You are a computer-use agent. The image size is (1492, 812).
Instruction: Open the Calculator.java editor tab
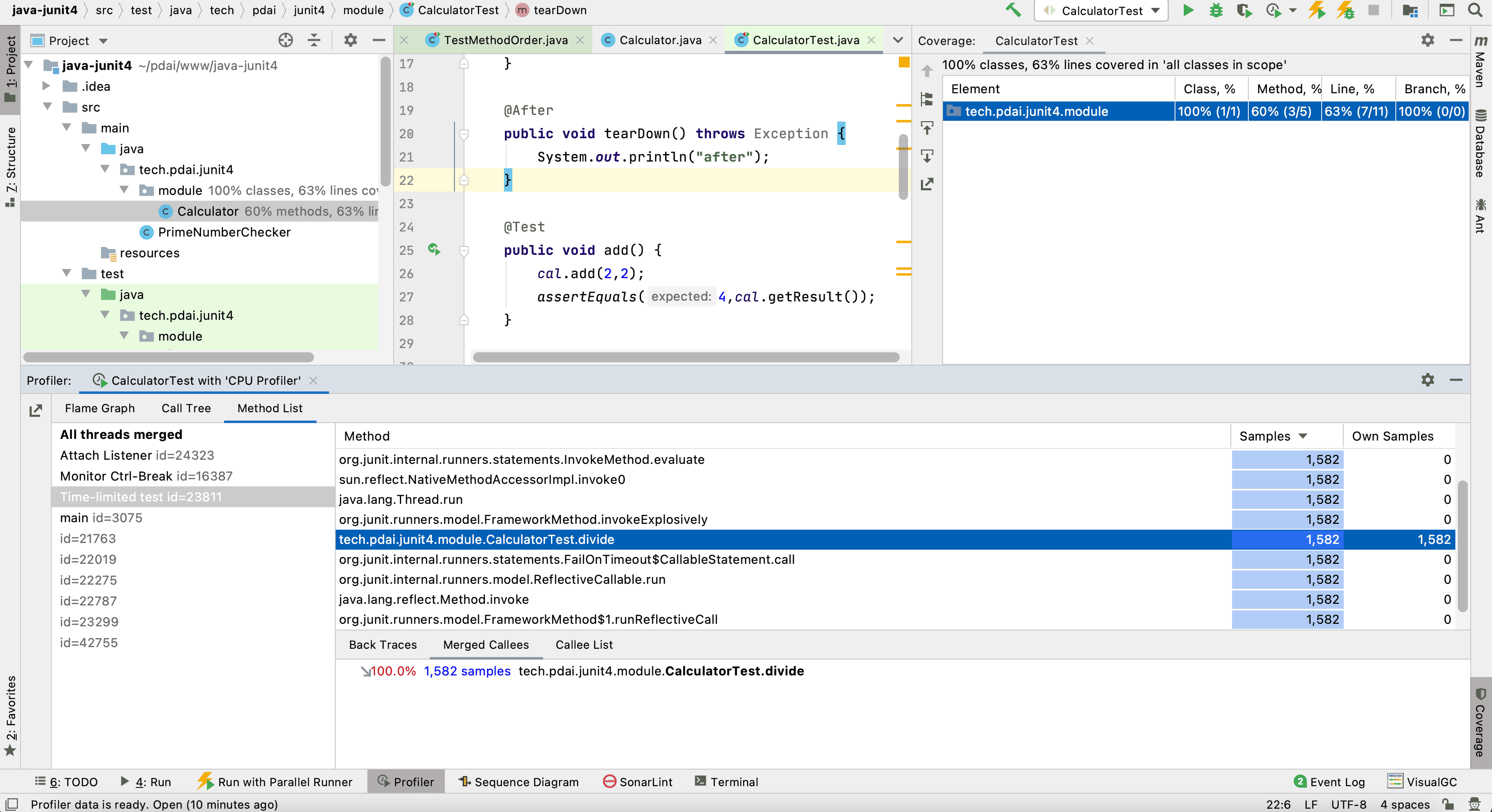click(660, 40)
